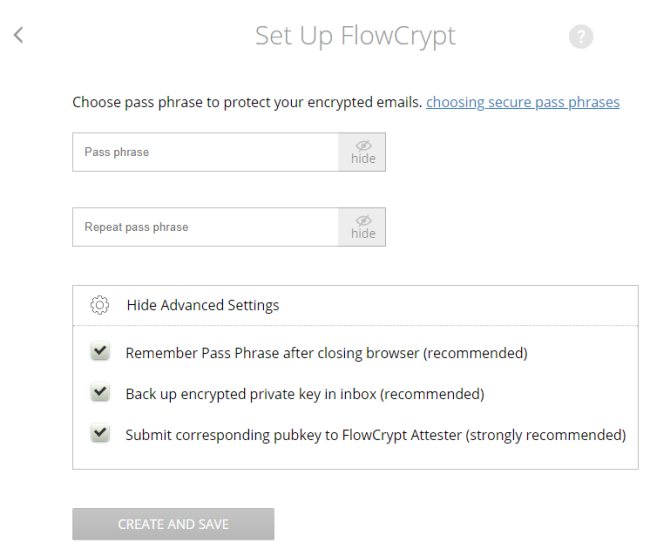Uncheck Submit corresponding pubkey to Attester checkbox
Viewport: 650px width, 549px height.
click(x=100, y=433)
